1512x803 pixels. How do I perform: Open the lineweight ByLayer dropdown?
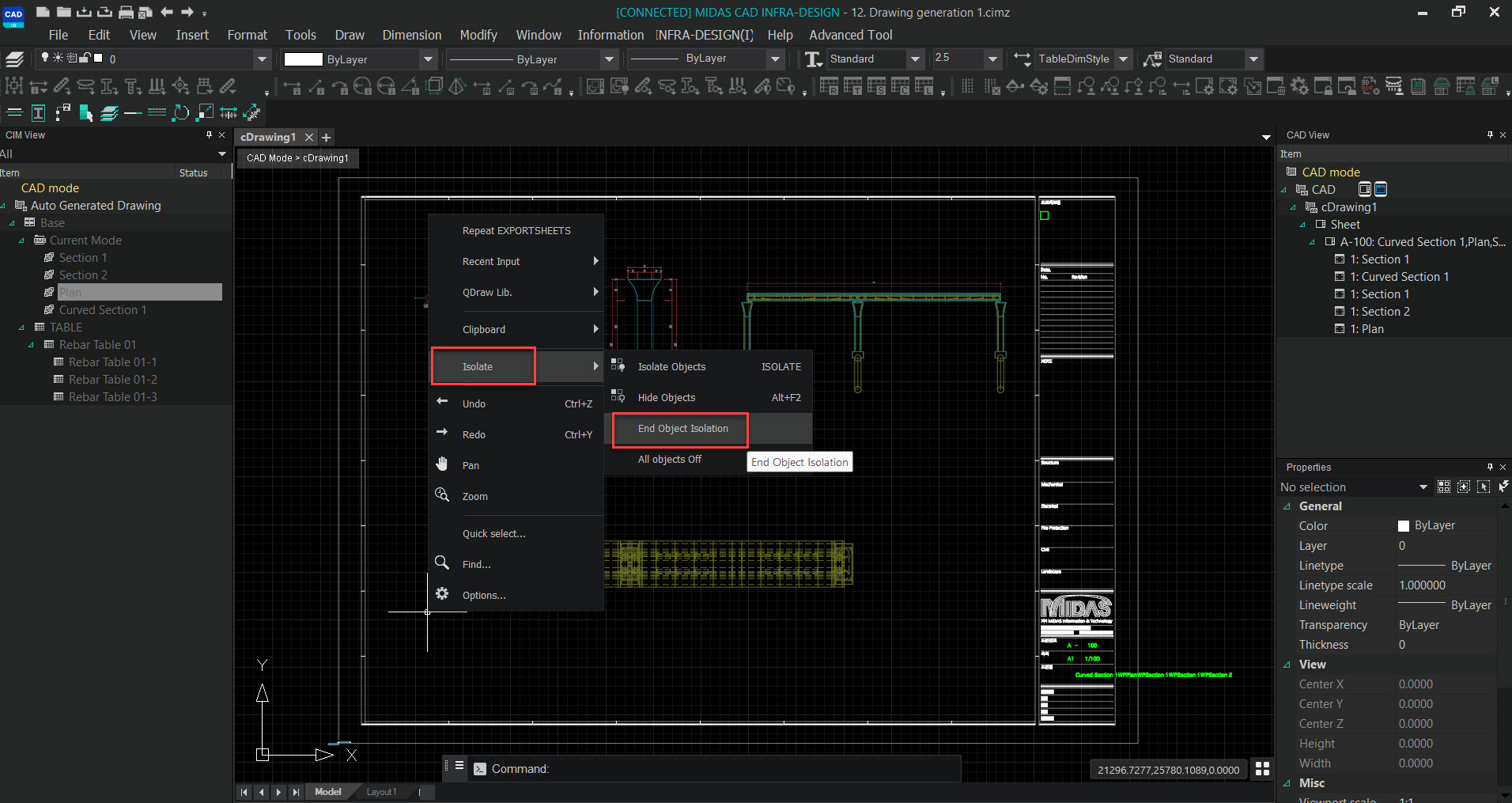pyautogui.click(x=775, y=59)
